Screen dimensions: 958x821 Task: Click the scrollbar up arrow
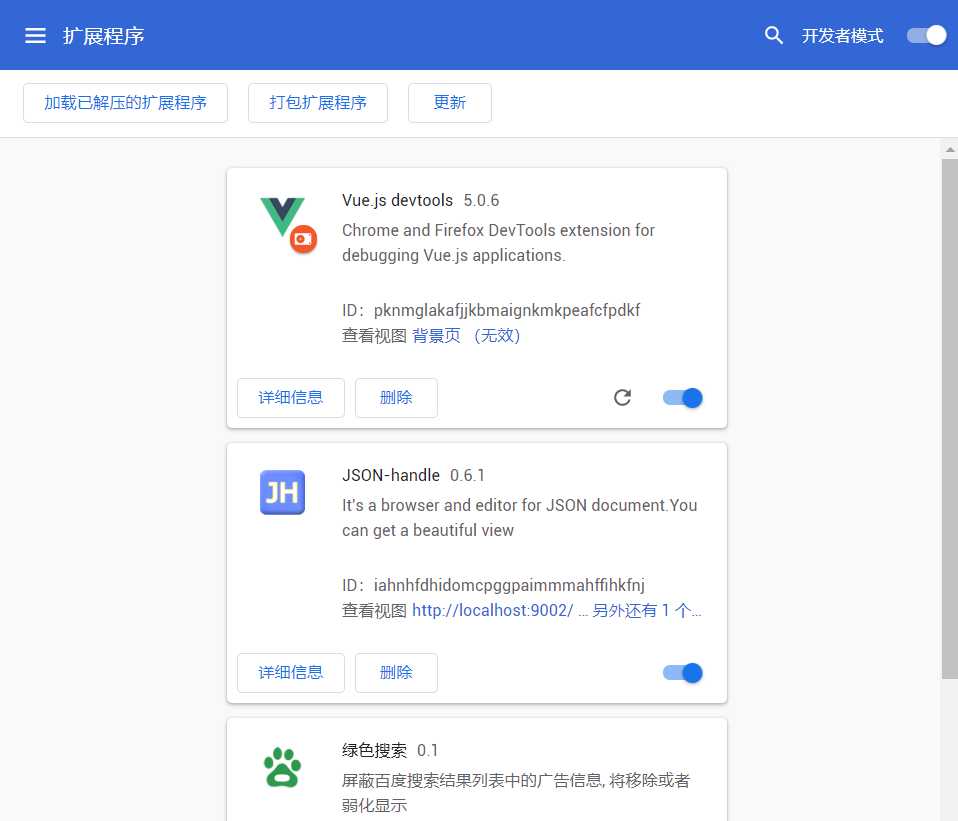949,148
